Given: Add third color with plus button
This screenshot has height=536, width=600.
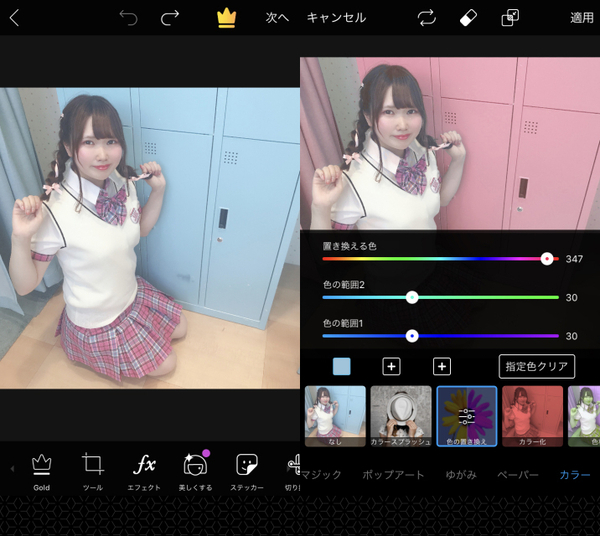Looking at the screenshot, I should point(442,367).
